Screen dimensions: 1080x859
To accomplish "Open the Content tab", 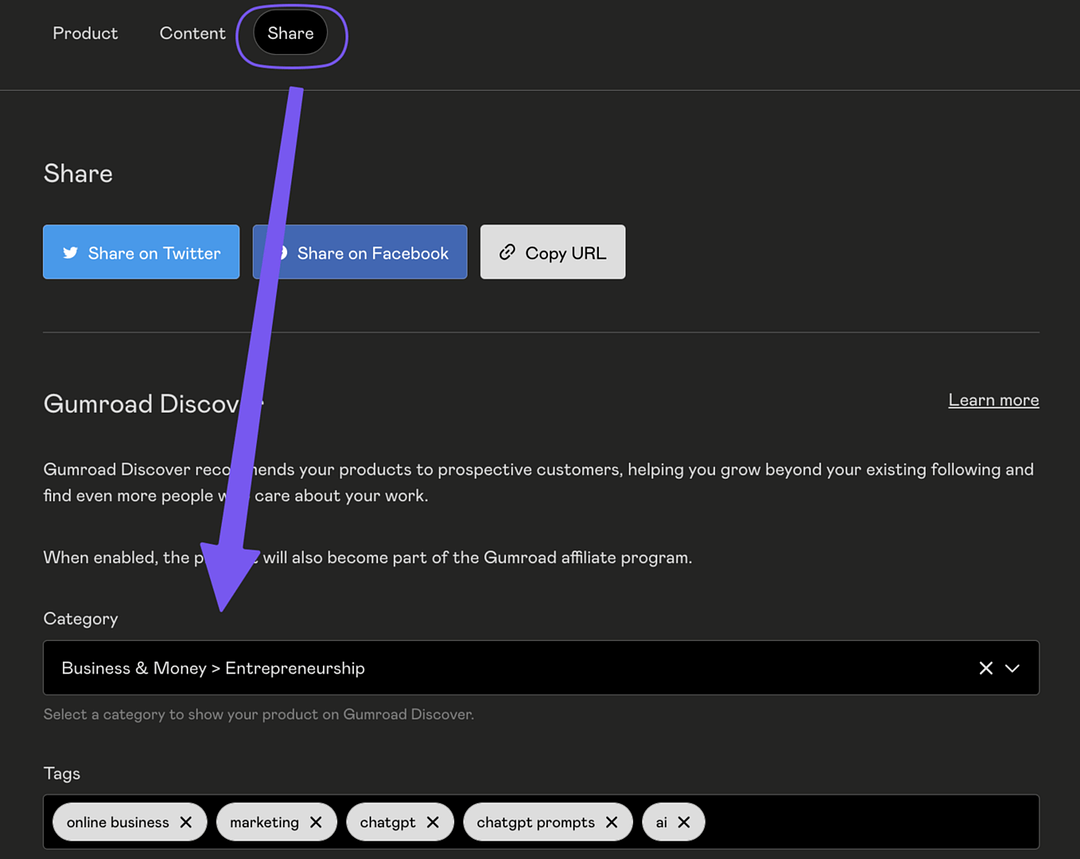I will pos(192,33).
